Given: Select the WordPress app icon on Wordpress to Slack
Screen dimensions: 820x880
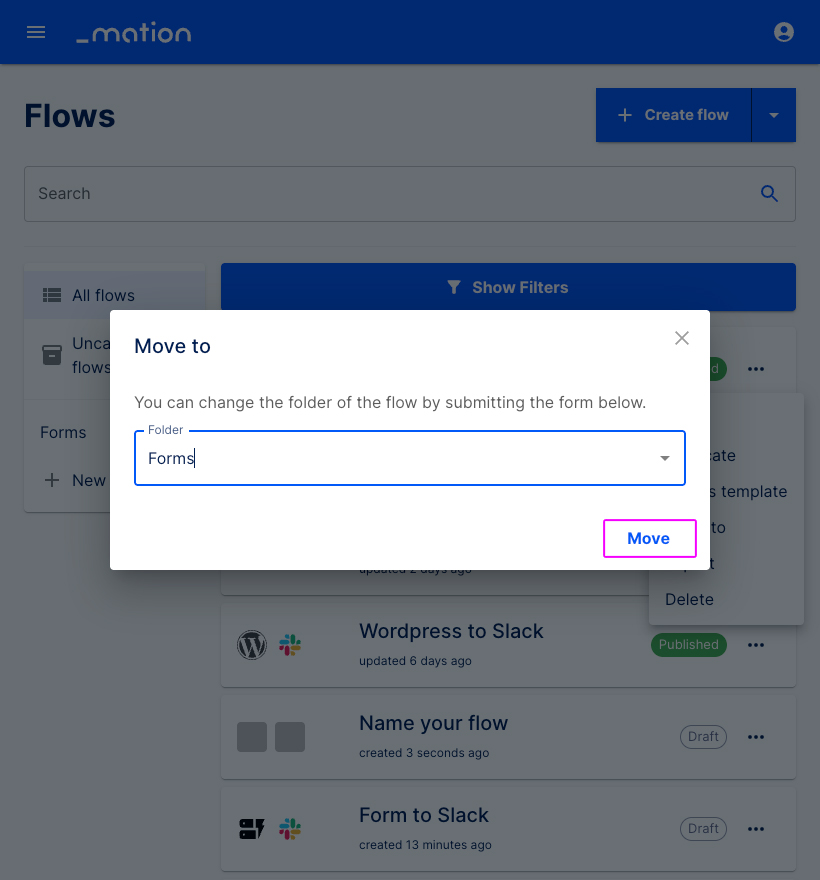Looking at the screenshot, I should pyautogui.click(x=252, y=645).
